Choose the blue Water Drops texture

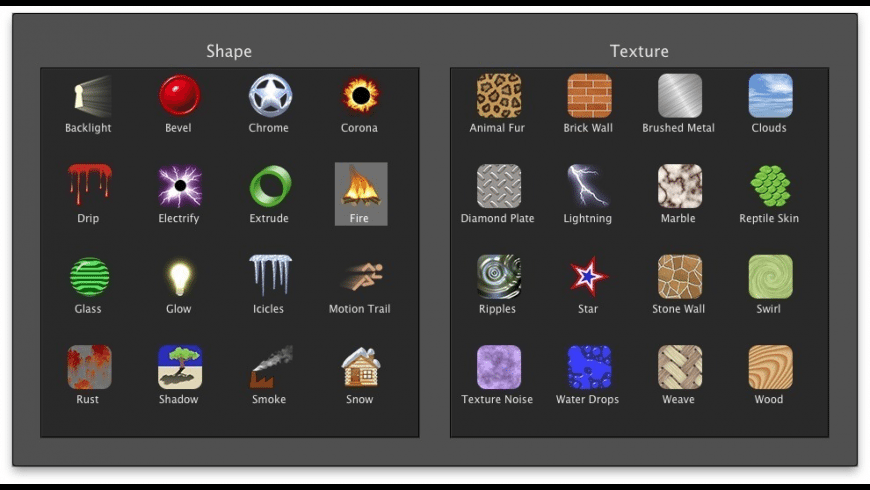(x=589, y=367)
